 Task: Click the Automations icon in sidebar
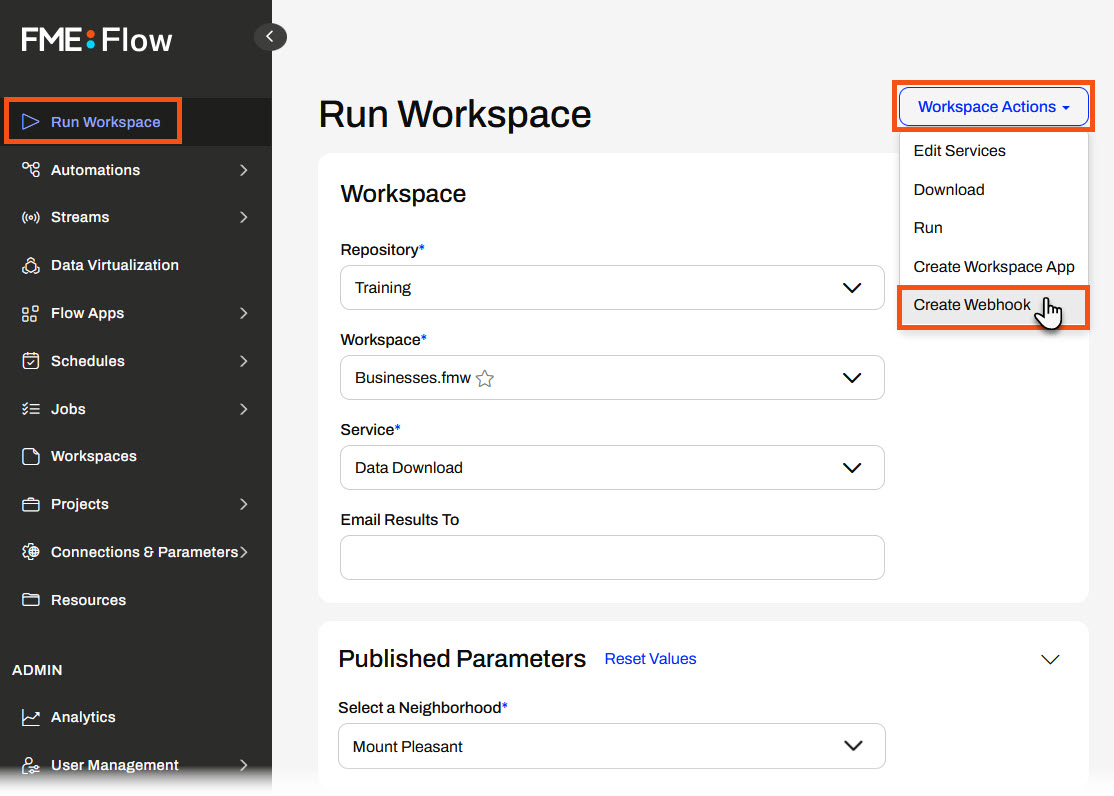(31, 170)
